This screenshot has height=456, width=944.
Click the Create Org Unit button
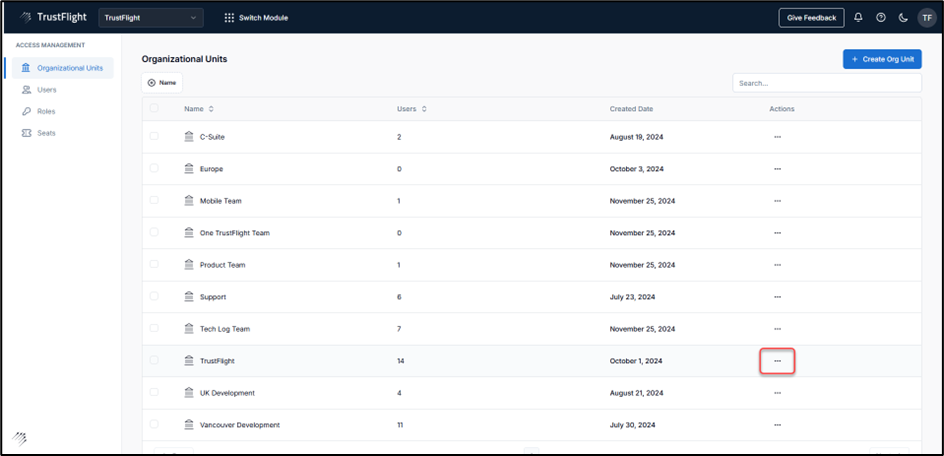(x=882, y=59)
